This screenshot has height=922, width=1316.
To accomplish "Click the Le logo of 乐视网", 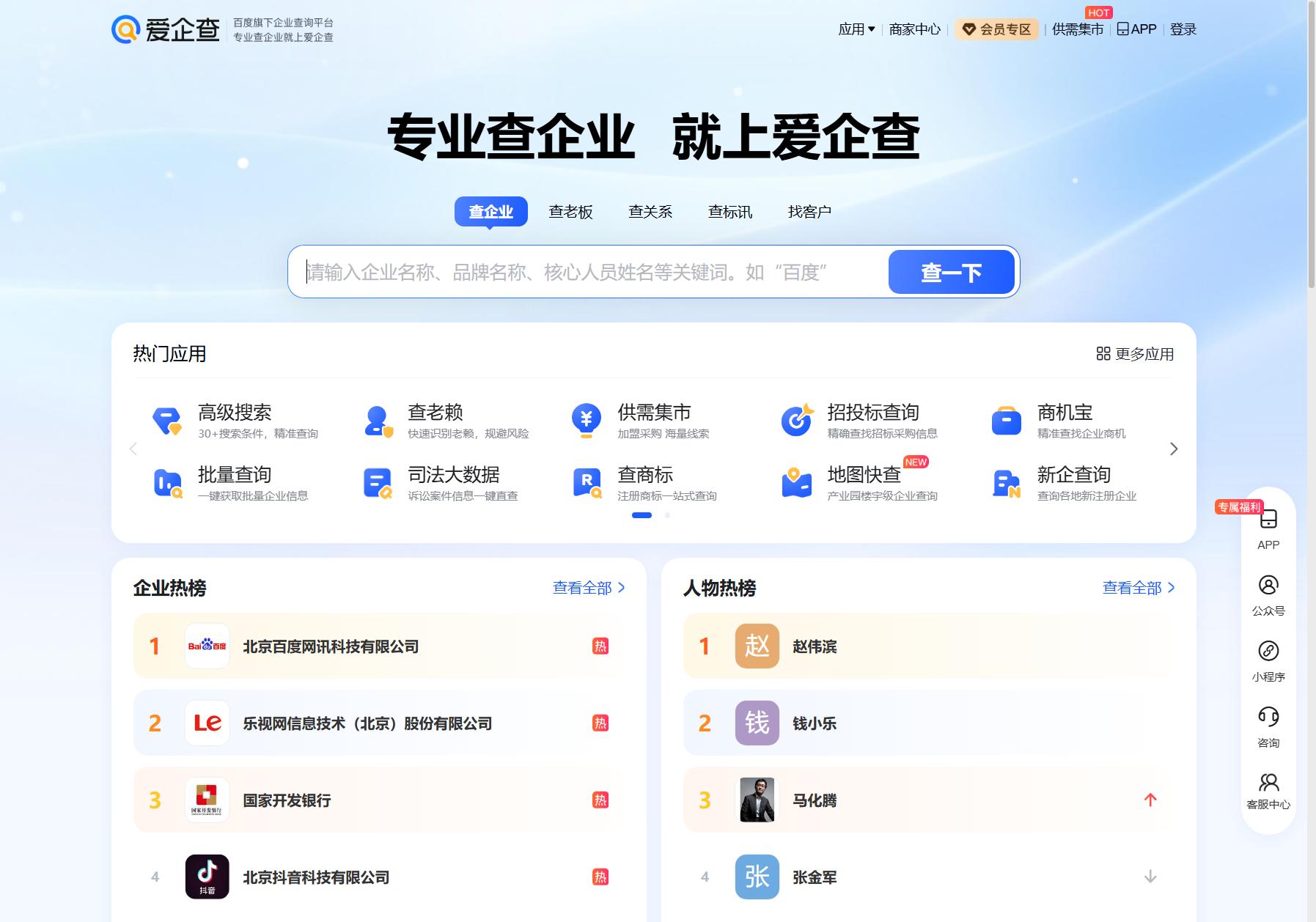I will coord(207,723).
